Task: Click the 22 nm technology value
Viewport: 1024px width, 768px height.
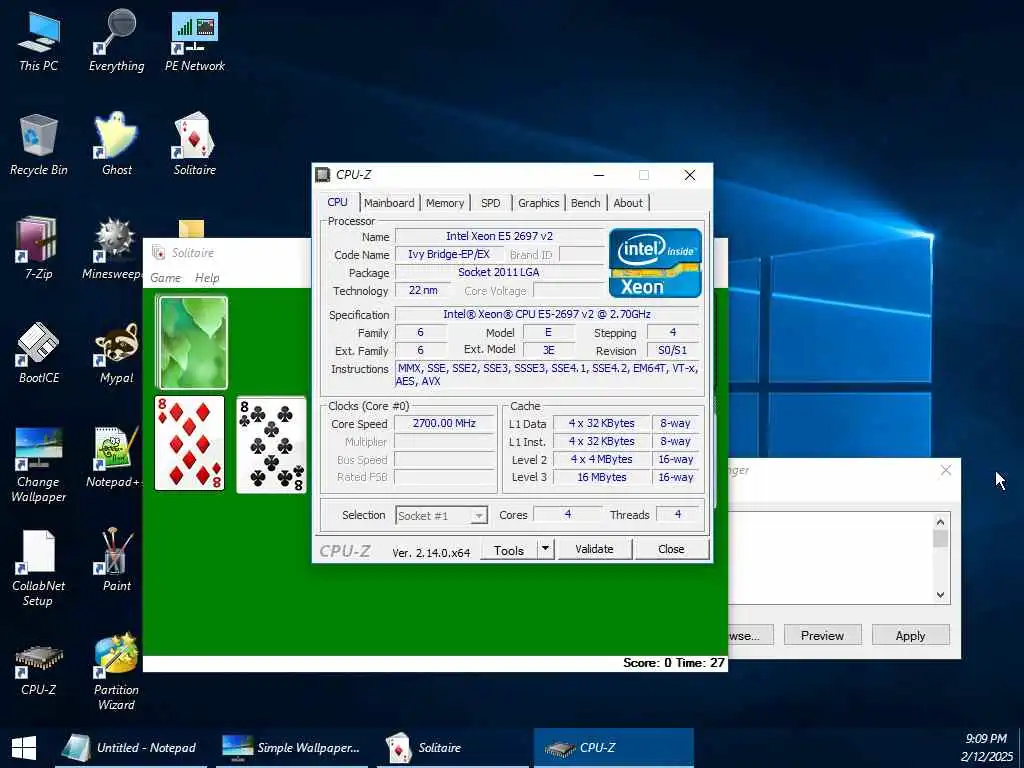Action: (423, 290)
